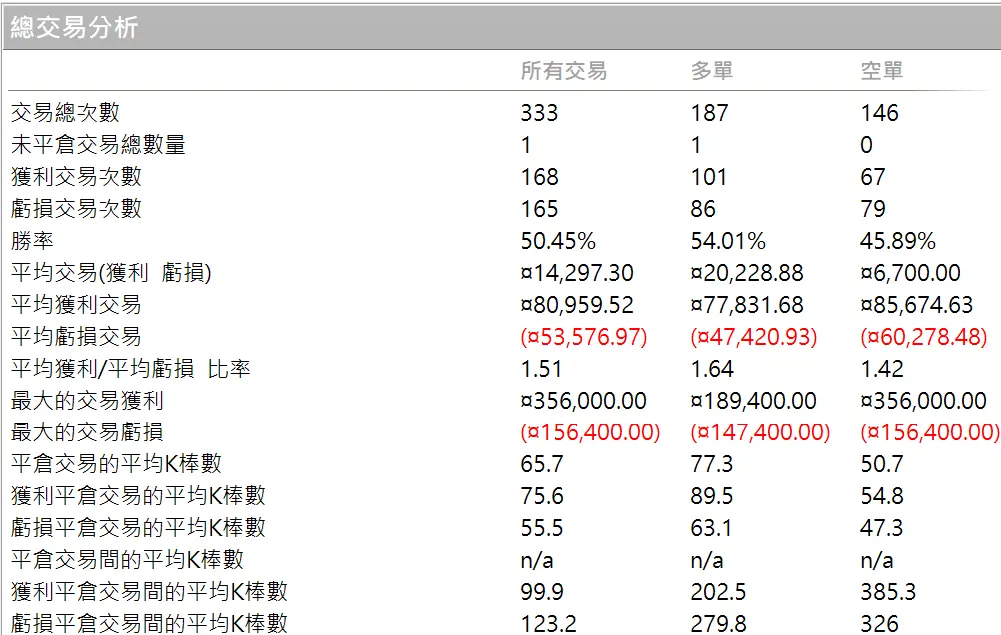Viewport: 1001px width, 635px height.
Task: Click the 虧損交易次數 row label
Action: 73,208
